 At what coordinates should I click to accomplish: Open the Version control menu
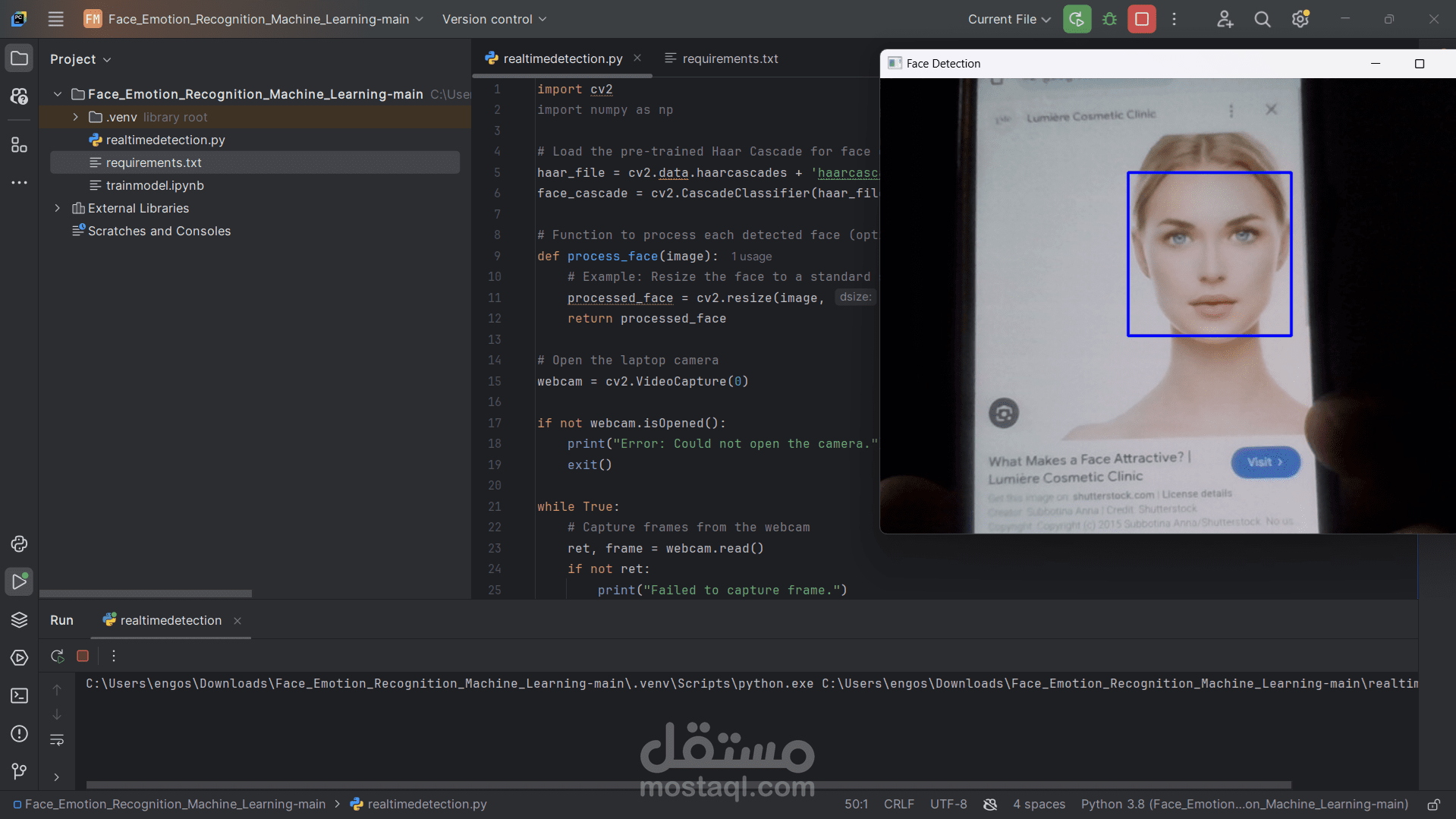(x=493, y=19)
